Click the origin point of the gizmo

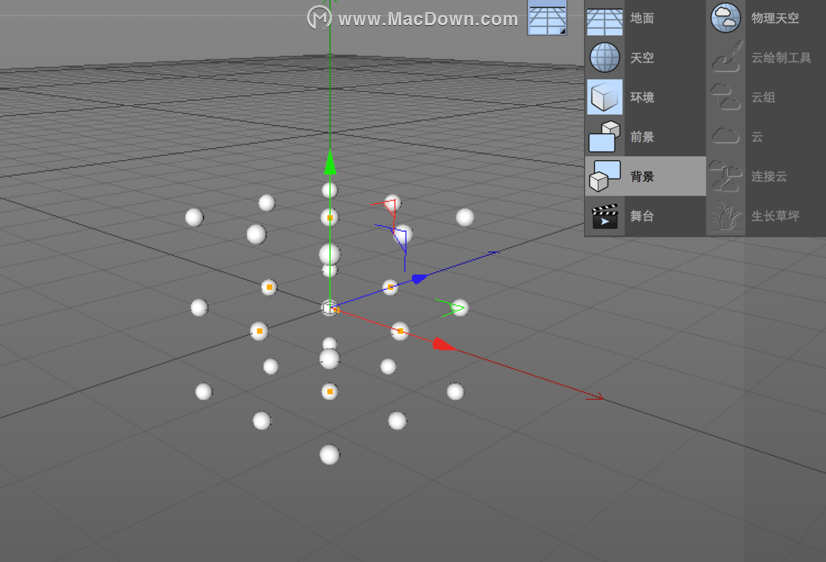330,308
